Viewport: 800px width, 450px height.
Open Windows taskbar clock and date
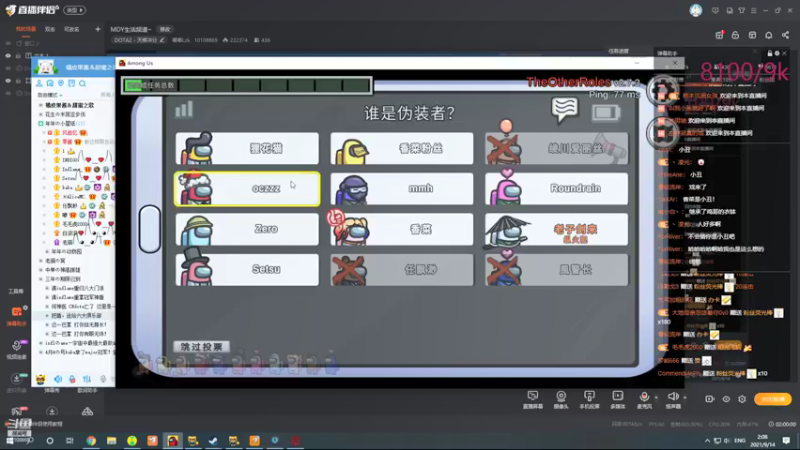coord(762,440)
